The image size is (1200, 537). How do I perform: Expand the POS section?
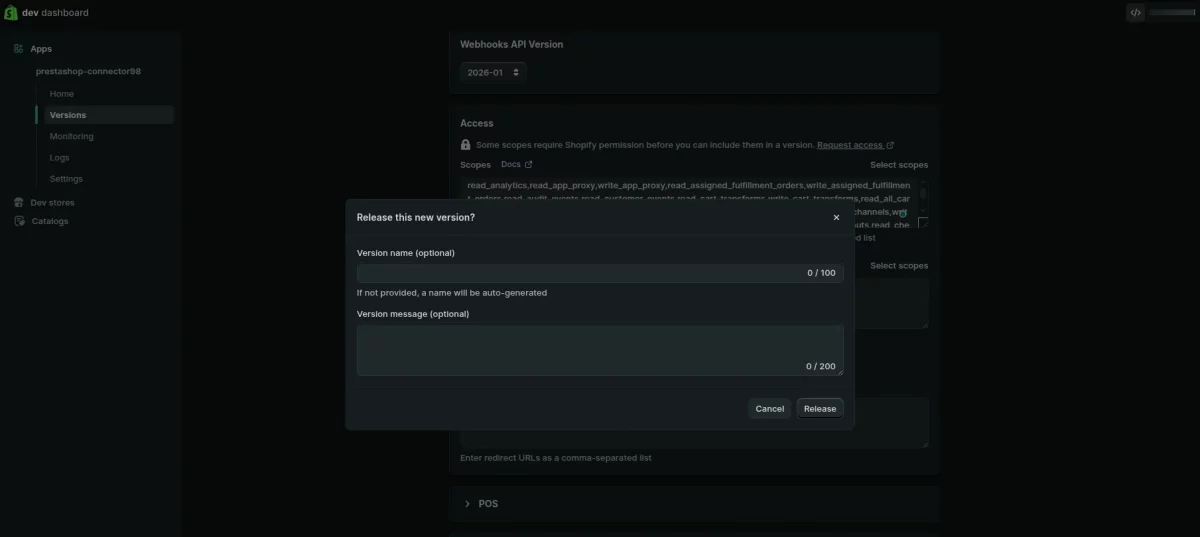point(467,504)
